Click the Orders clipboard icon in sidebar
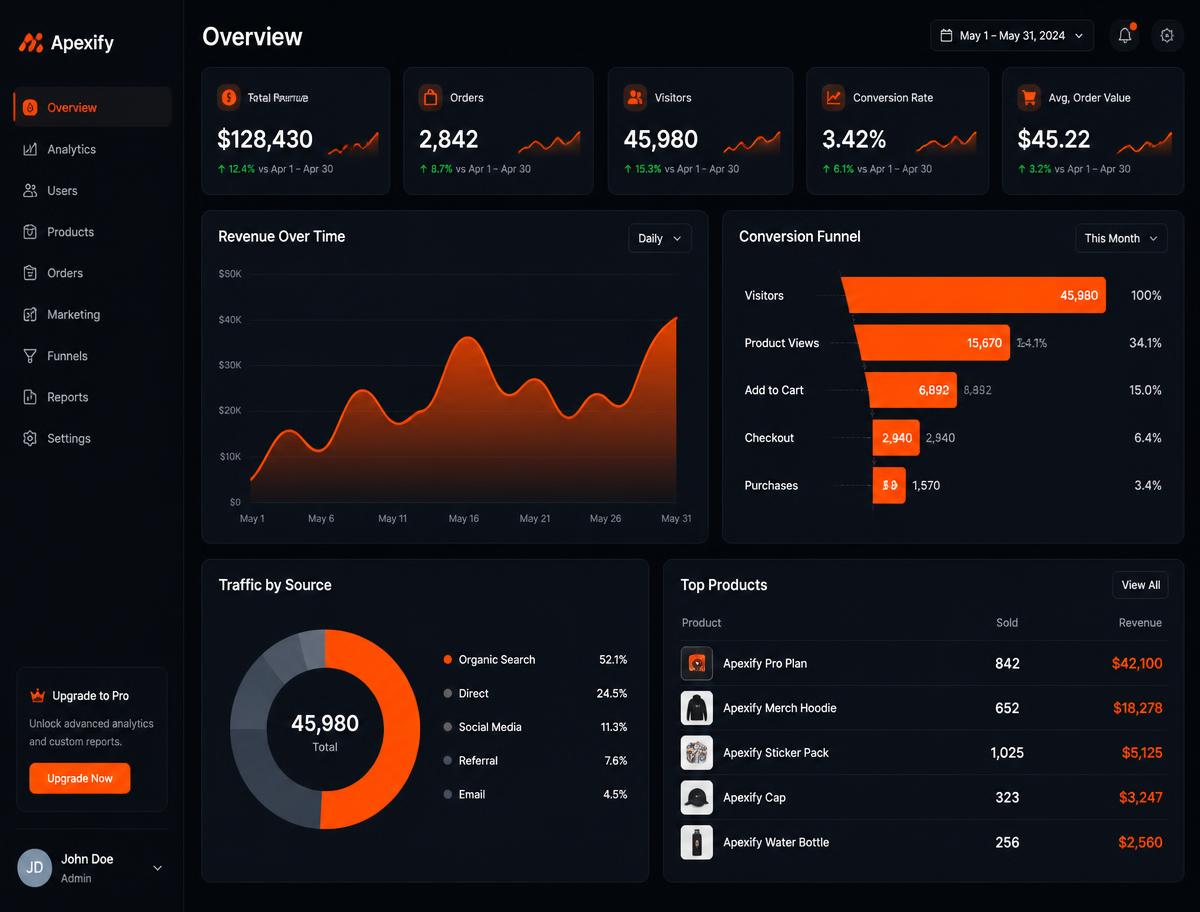 pyautogui.click(x=30, y=273)
